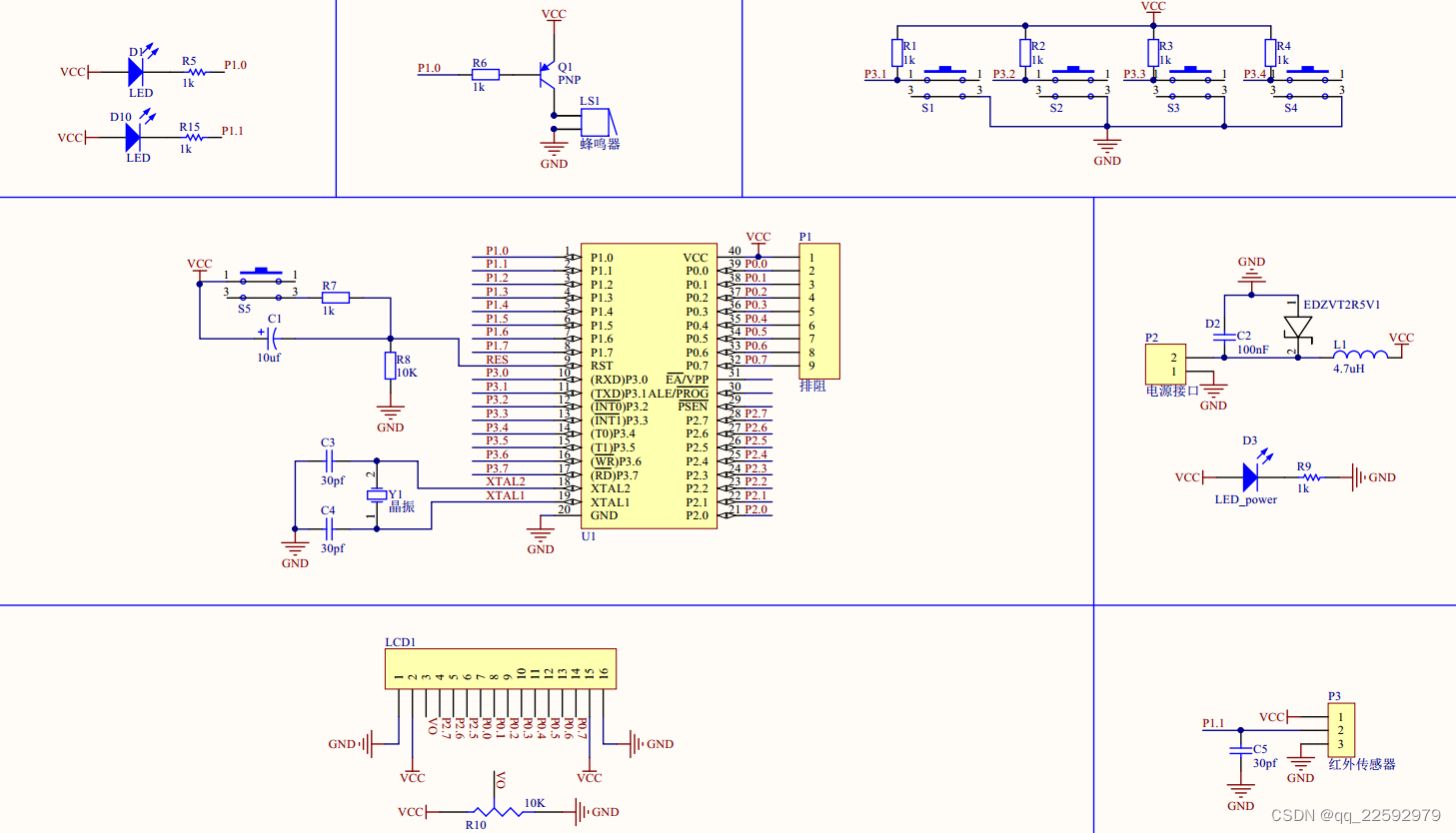Select the S3 pushbutton switch
Image resolution: width=1456 pixels, height=833 pixels.
pos(1190,83)
